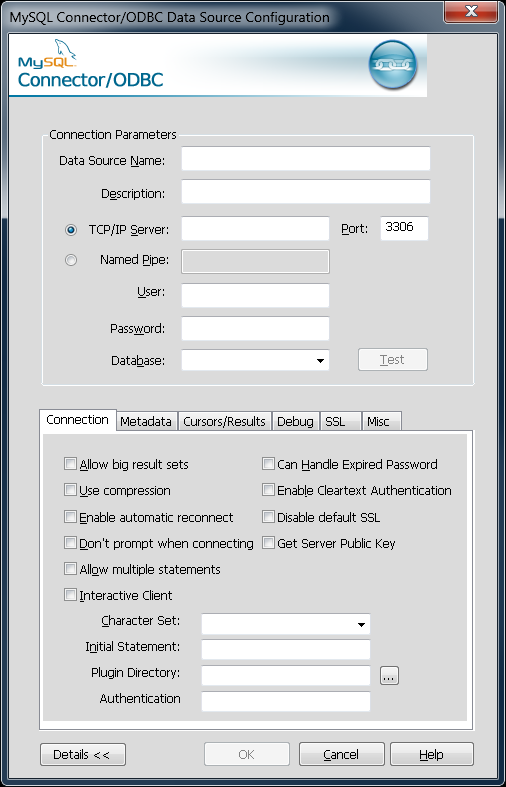Click the Port field showing 3306
The width and height of the screenshot is (506, 787).
tap(404, 228)
